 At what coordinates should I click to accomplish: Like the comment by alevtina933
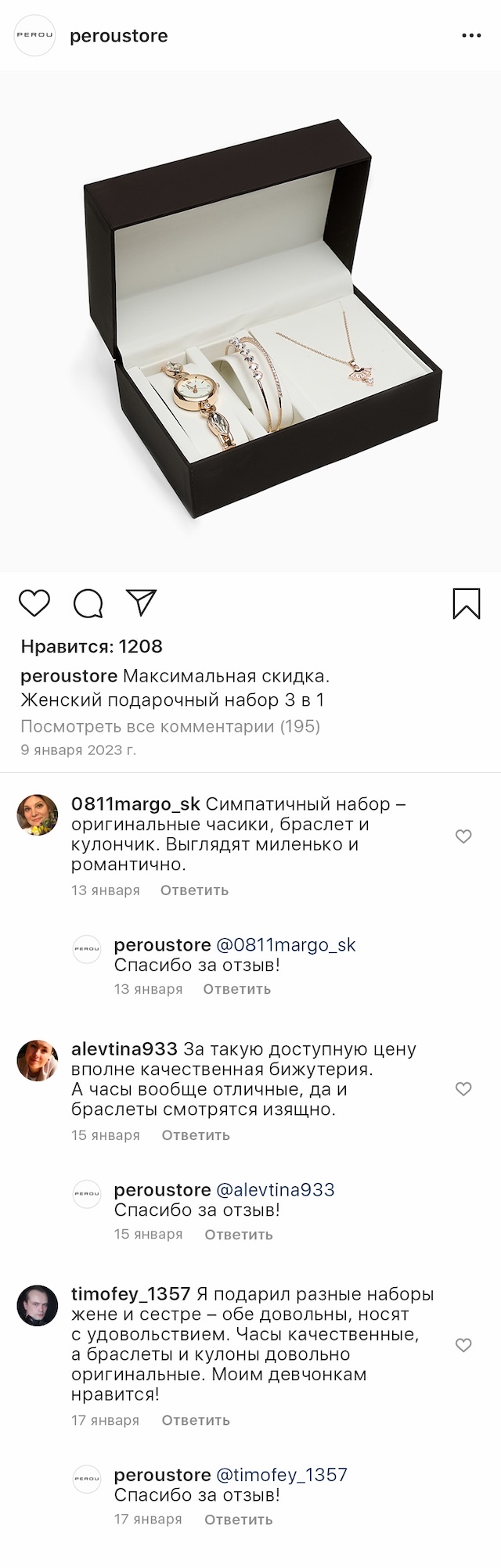point(463,1089)
